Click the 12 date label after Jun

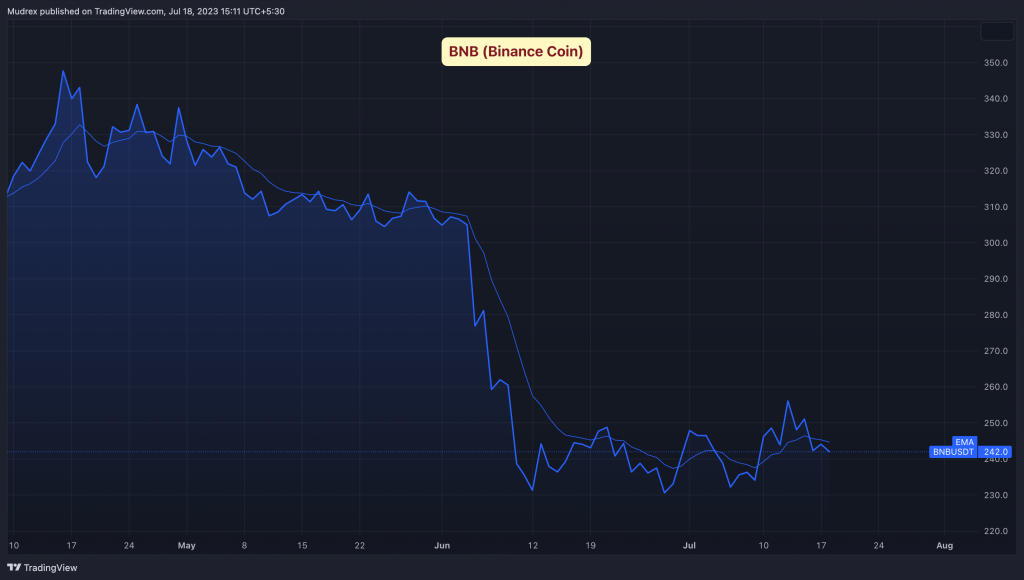pos(533,545)
